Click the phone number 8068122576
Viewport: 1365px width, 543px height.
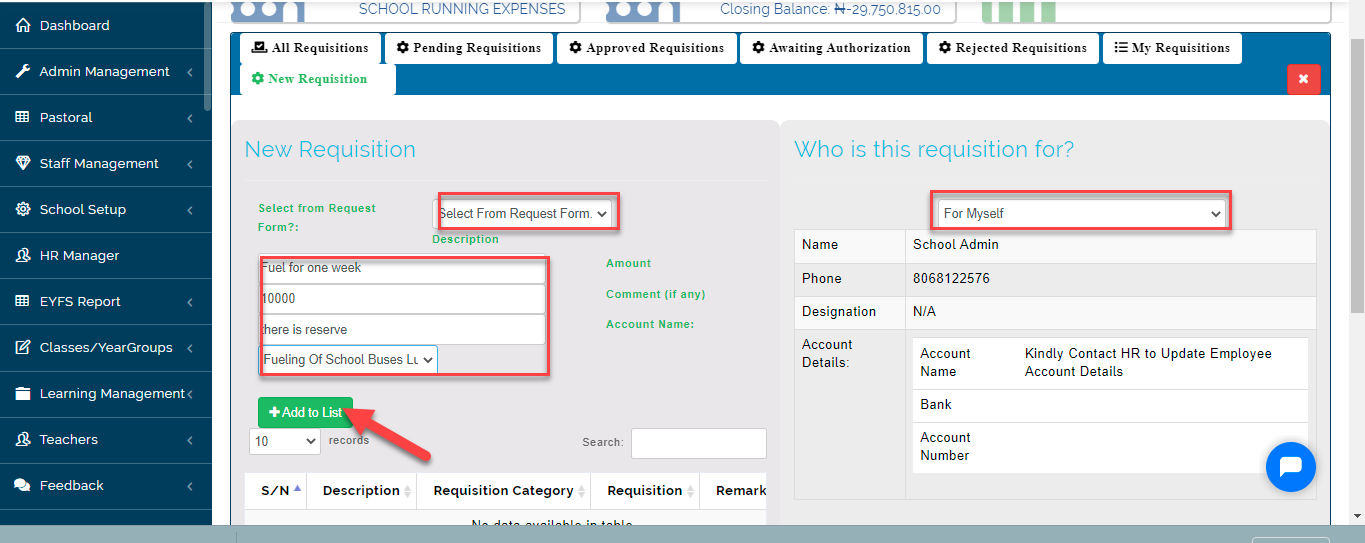pos(951,278)
